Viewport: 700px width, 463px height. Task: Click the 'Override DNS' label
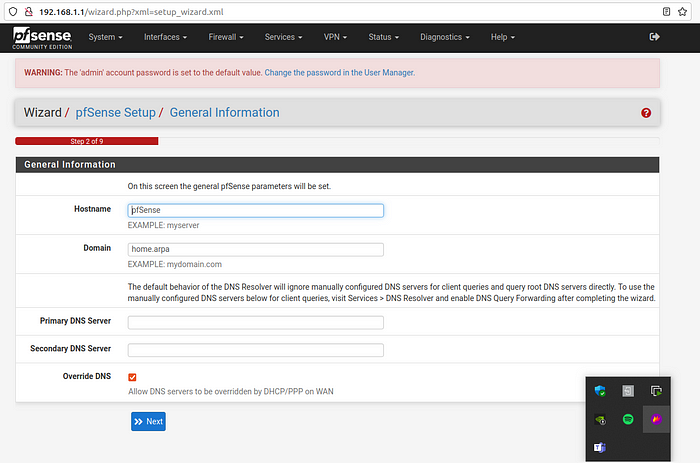pos(87,376)
